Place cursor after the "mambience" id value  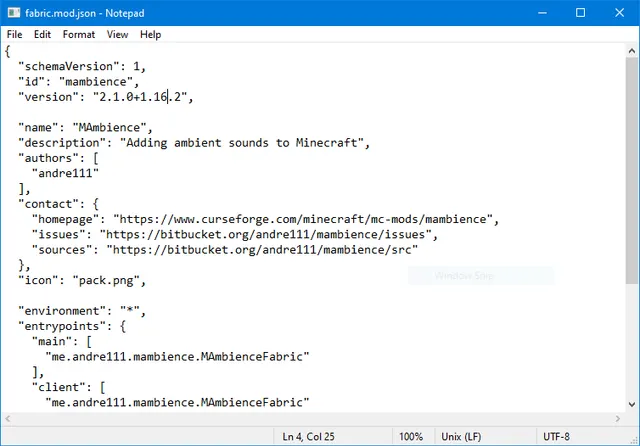click(x=133, y=82)
